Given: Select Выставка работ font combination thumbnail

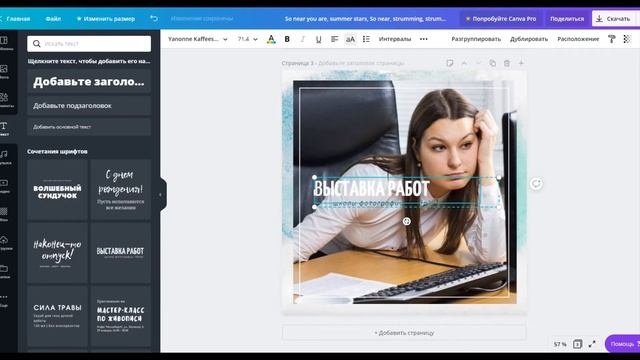Looking at the screenshot, I should pos(120,253).
